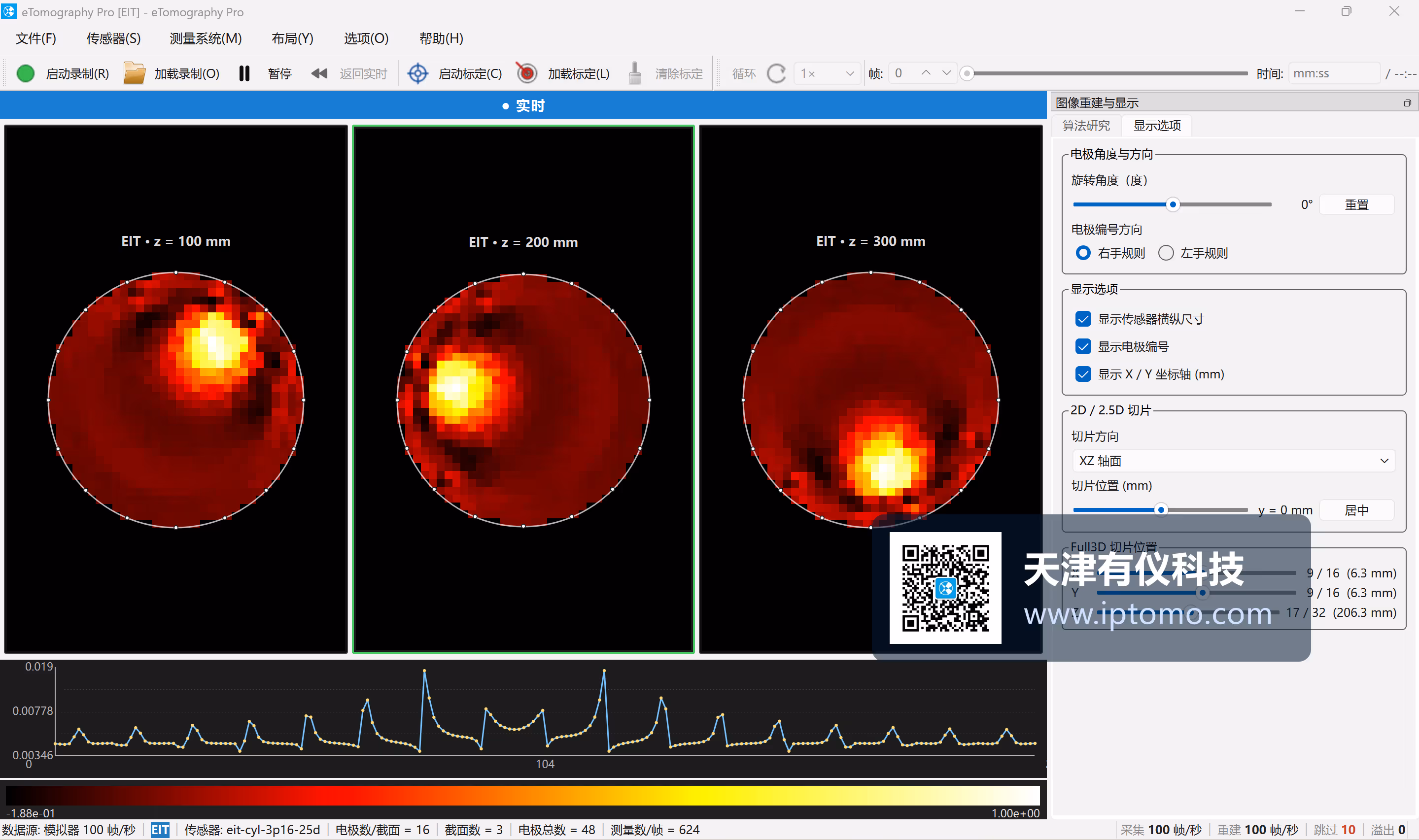
Task: Click the 暂停 pause label
Action: coord(279,74)
